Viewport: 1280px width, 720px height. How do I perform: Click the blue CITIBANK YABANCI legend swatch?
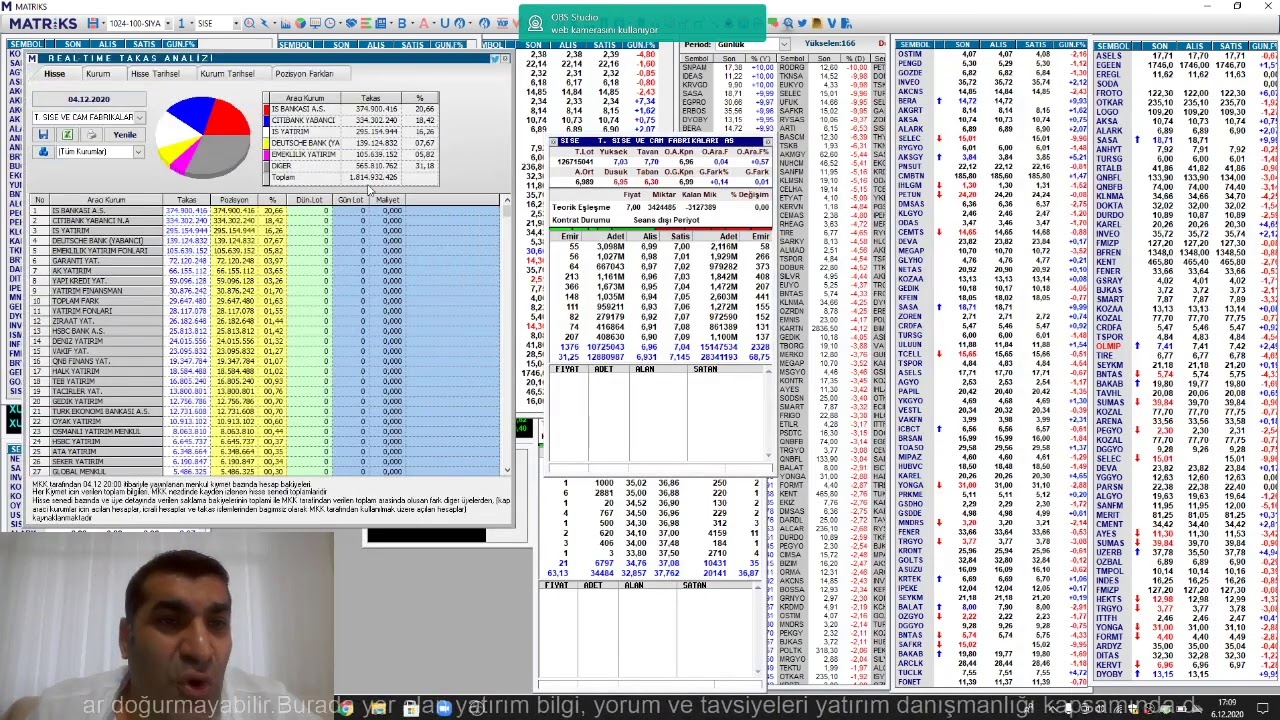tap(266, 120)
